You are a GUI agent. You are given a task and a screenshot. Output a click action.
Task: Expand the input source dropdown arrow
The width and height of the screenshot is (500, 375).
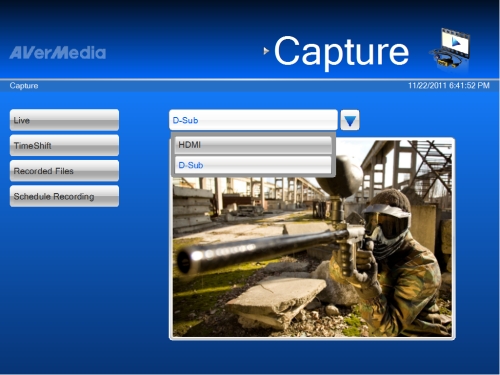click(350, 120)
